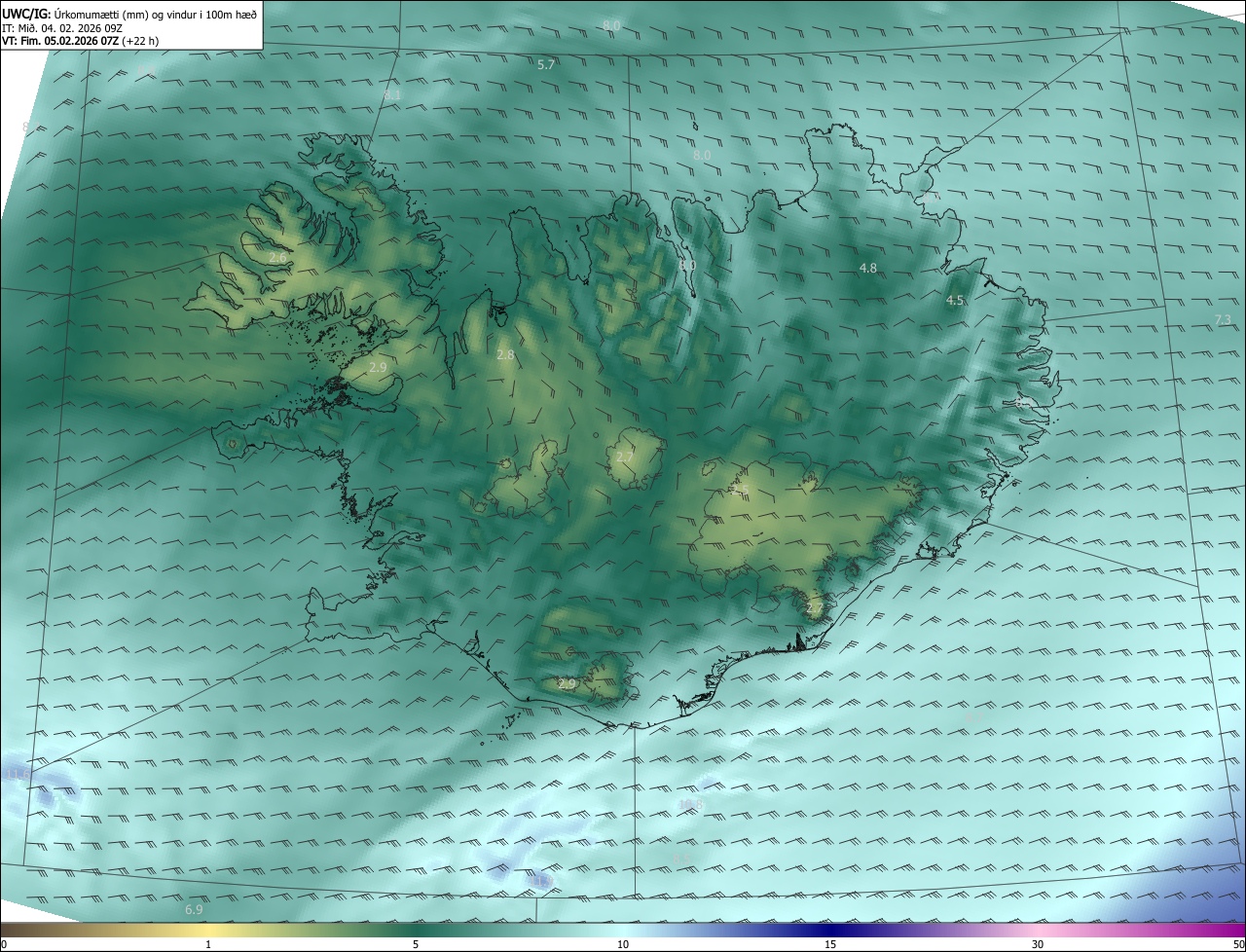
Task: Click the 10 tick label on the color scale
Action: coord(623,944)
